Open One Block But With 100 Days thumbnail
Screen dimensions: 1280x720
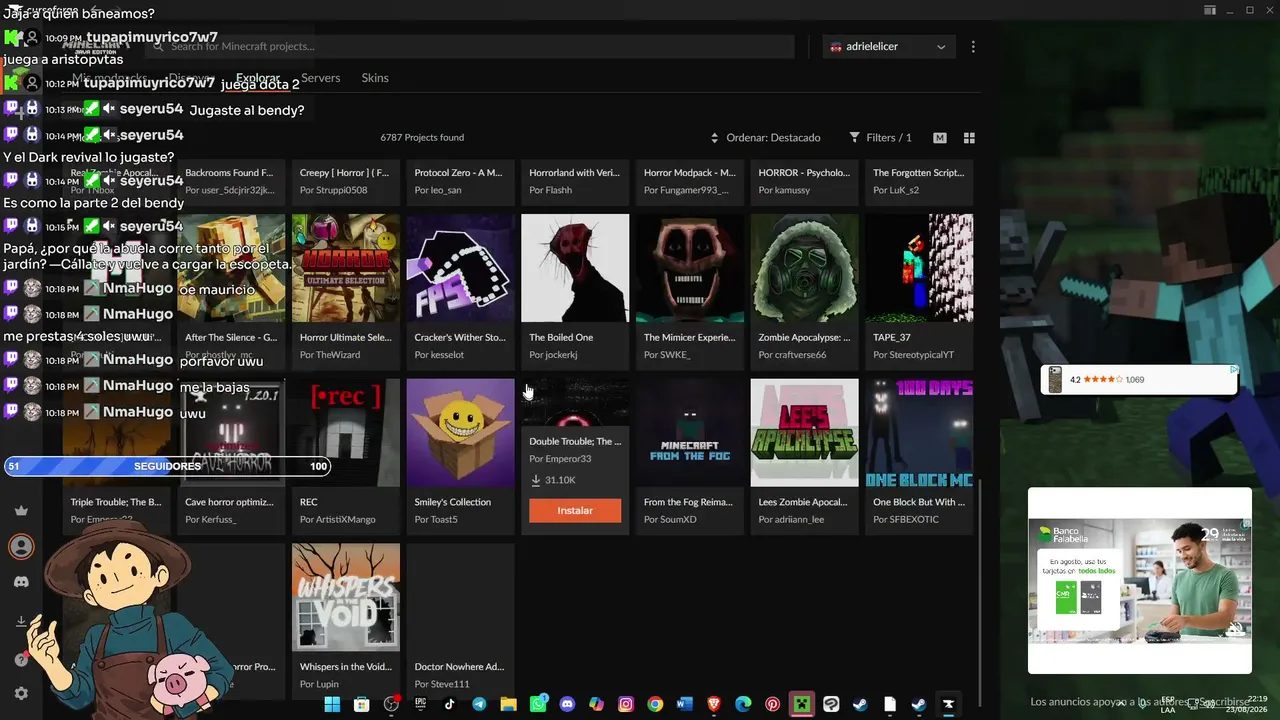click(919, 433)
